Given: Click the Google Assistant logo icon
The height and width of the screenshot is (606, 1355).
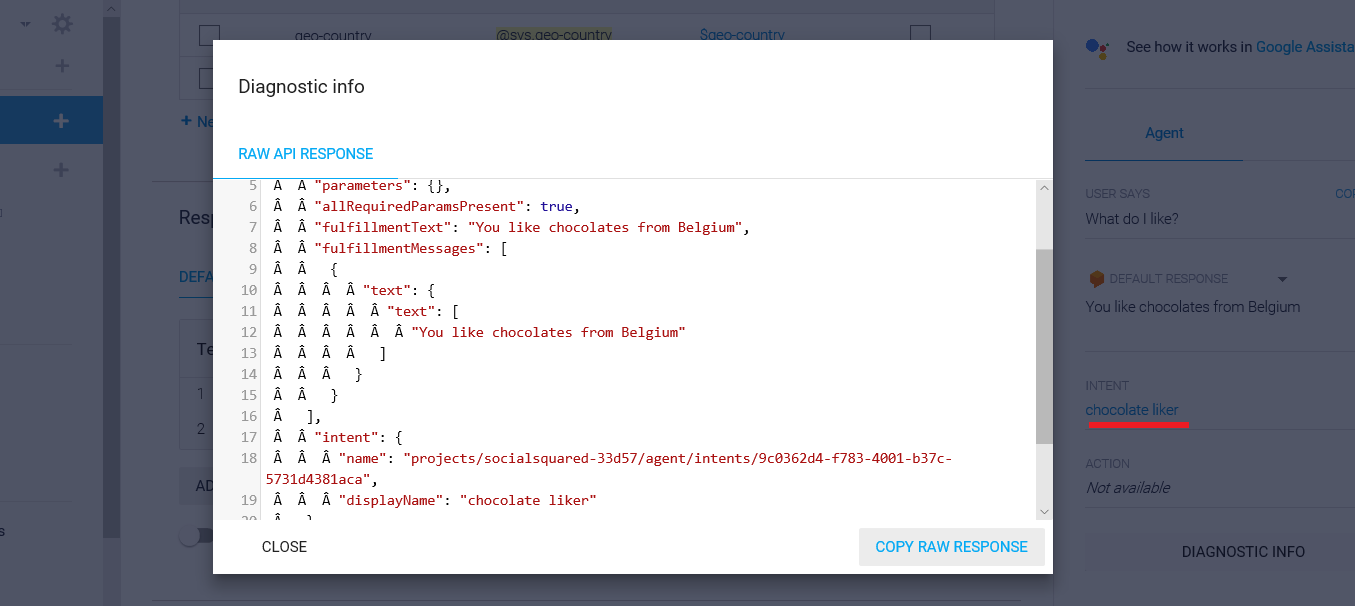Looking at the screenshot, I should pos(1098,47).
